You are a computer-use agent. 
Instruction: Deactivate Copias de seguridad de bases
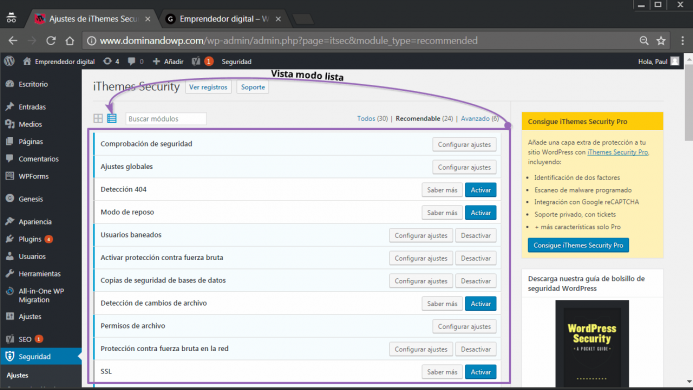click(x=476, y=281)
